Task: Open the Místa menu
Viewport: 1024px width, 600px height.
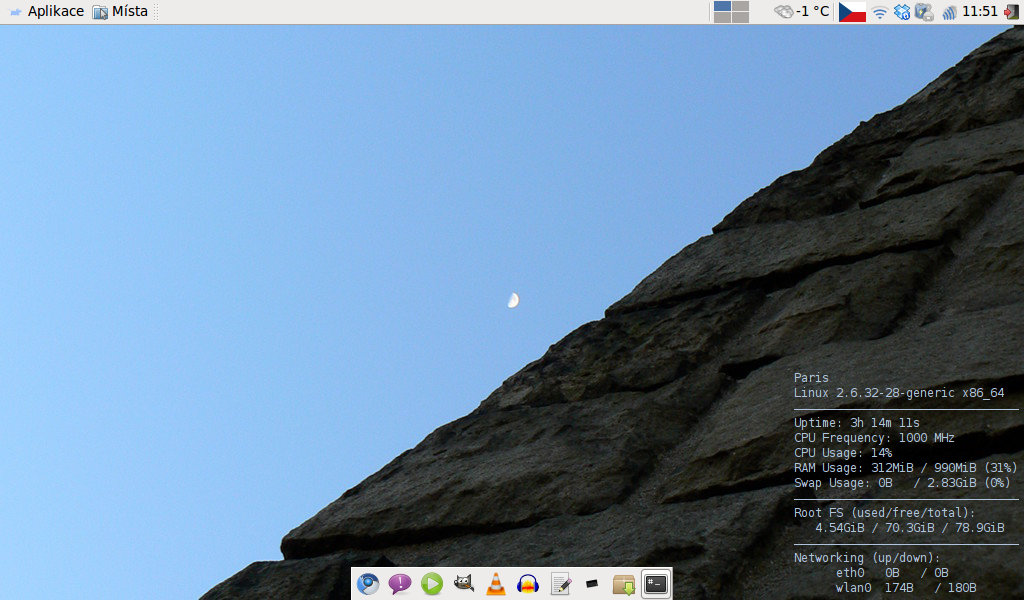Action: (120, 12)
